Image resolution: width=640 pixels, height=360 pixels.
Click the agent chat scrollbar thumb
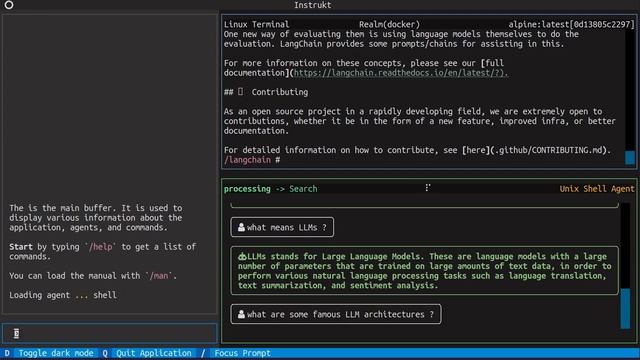point(625,308)
